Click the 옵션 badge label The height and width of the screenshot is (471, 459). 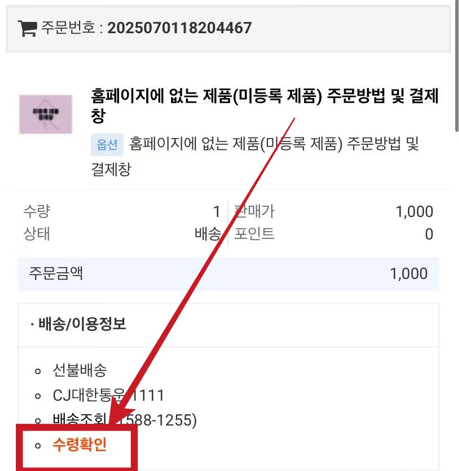coord(107,145)
